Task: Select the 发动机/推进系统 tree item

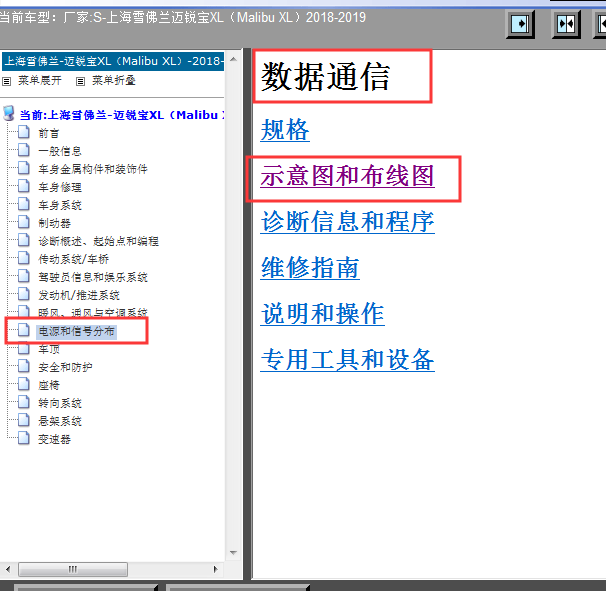Action: [79, 296]
